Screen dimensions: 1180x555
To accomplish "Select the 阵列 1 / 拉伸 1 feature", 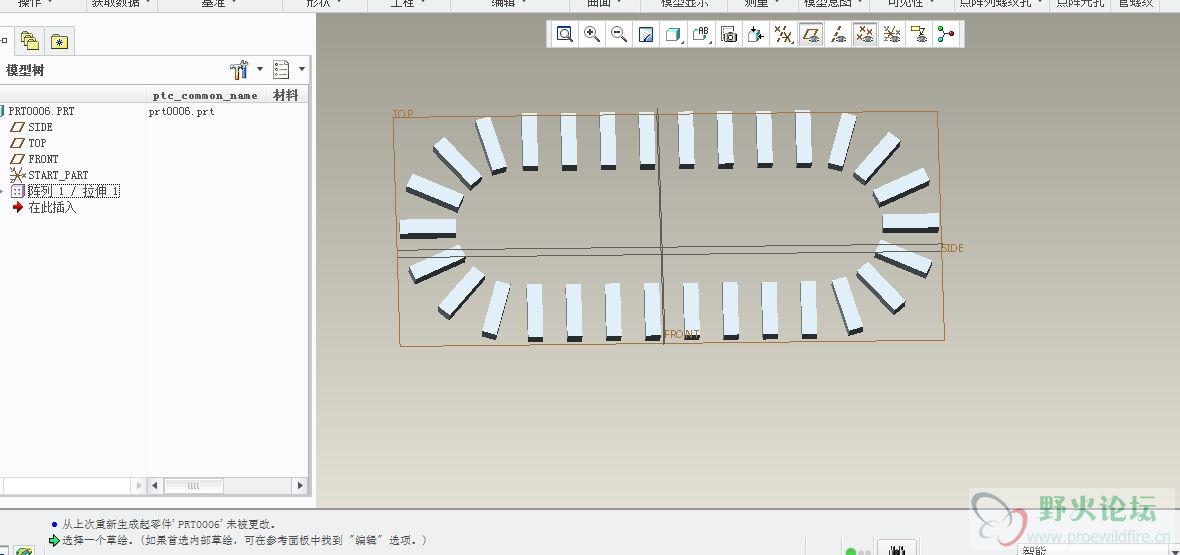I will [74, 191].
